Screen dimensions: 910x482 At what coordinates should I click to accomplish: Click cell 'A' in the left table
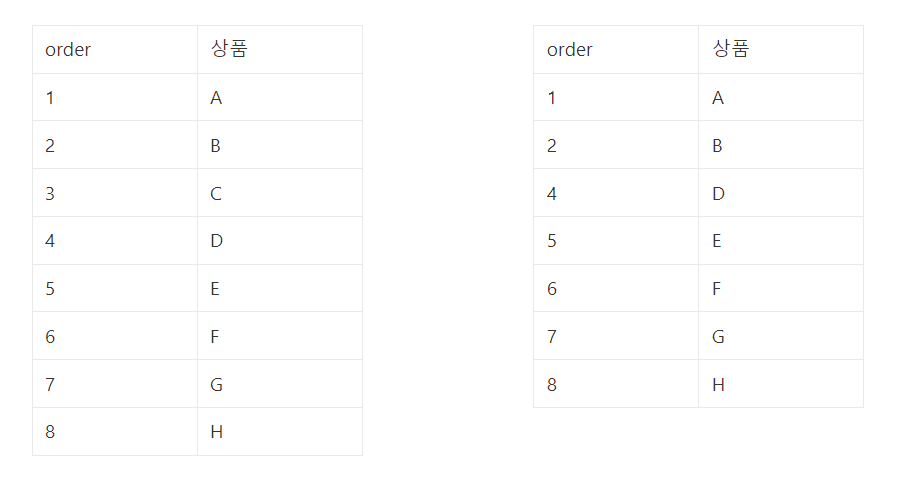[x=280, y=97]
